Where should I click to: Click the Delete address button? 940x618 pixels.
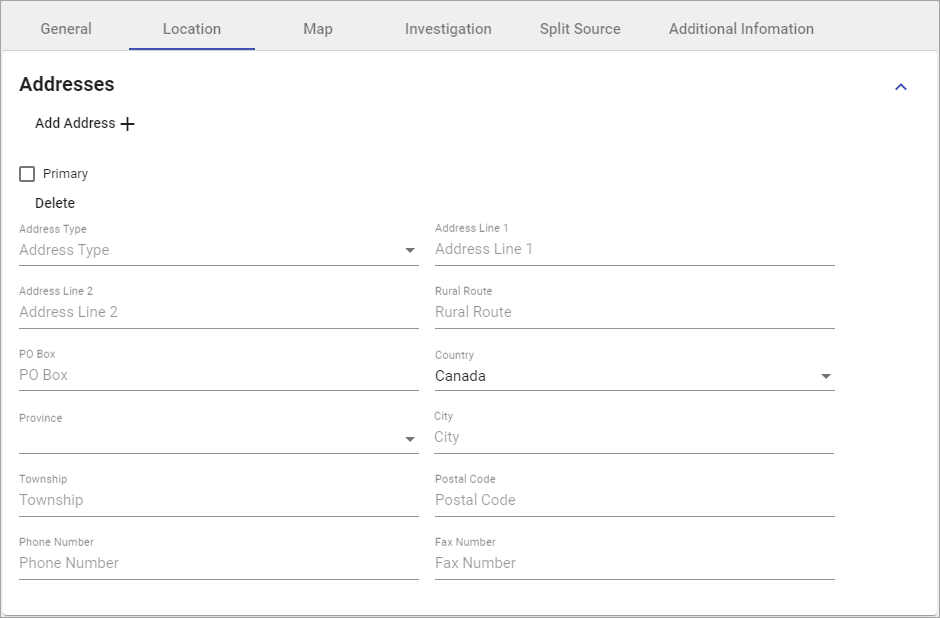(x=55, y=203)
